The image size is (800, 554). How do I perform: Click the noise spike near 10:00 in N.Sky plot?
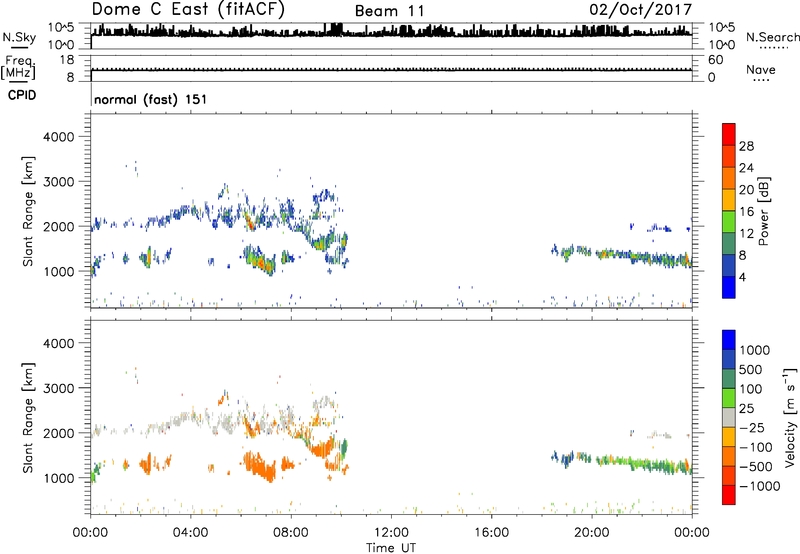click(337, 29)
